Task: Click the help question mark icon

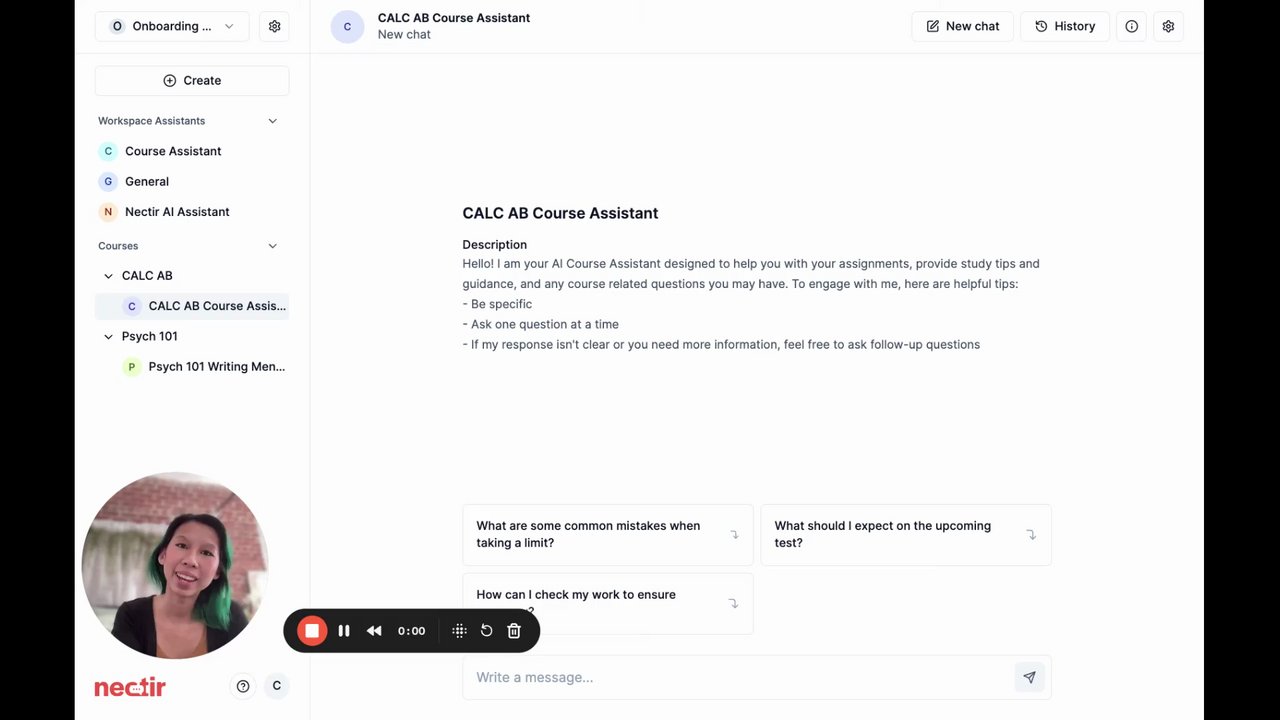Action: pos(243,686)
